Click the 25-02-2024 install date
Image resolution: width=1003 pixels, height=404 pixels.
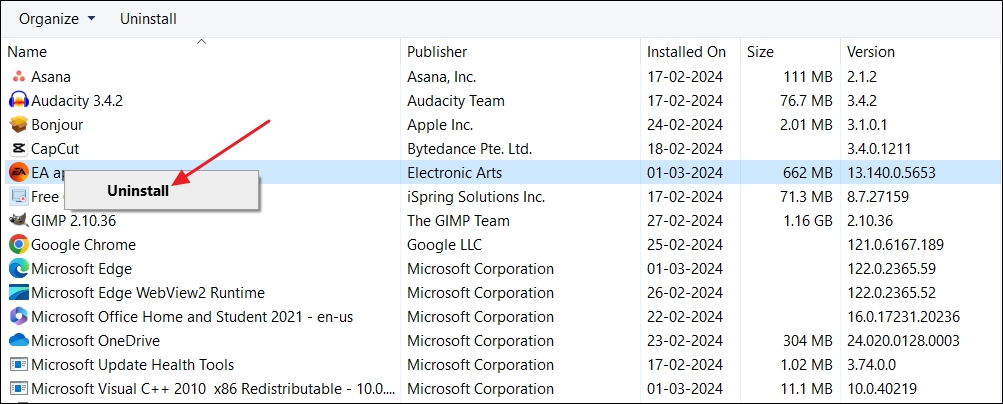click(685, 245)
